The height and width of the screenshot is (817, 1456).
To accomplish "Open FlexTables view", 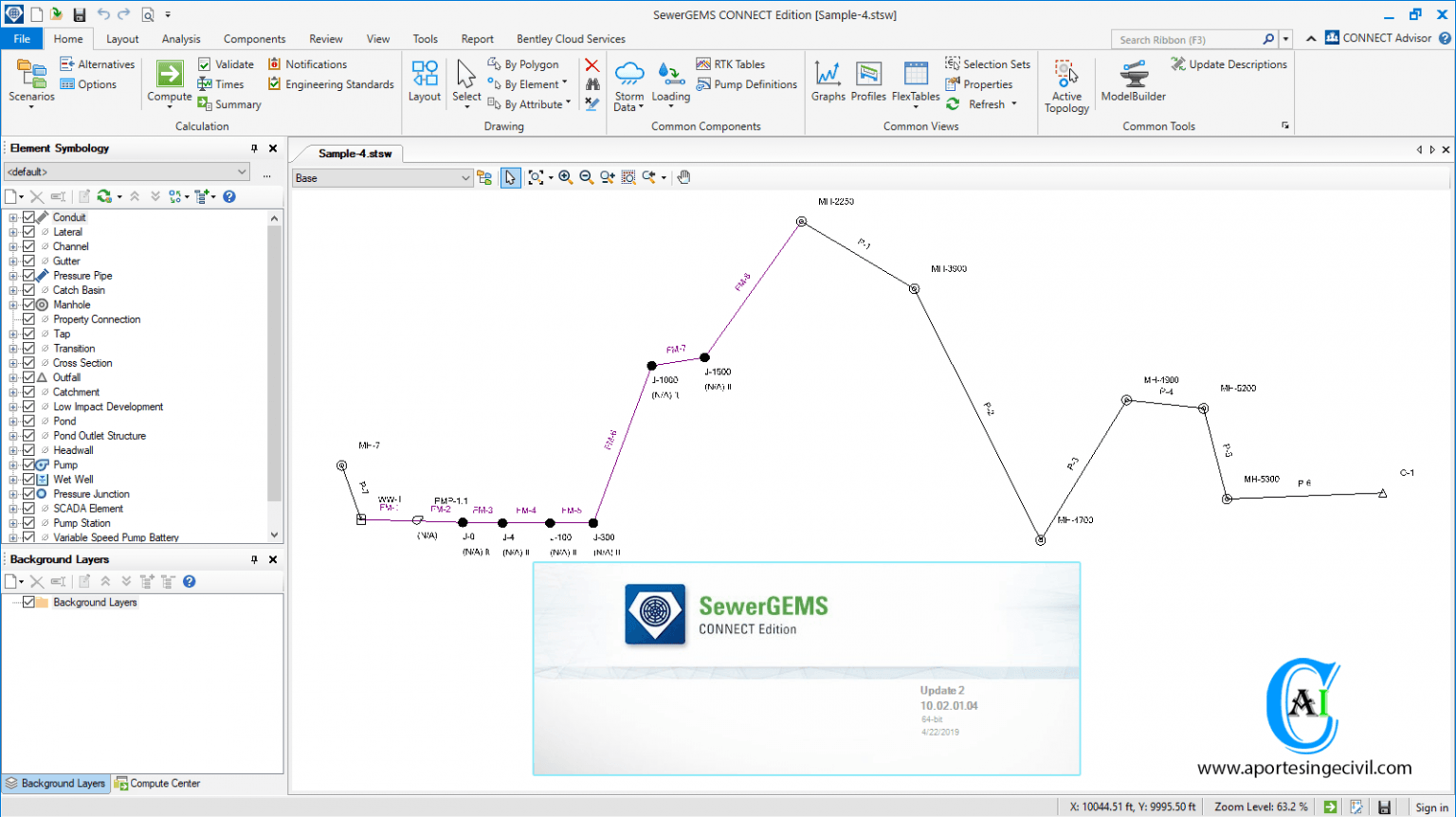I will [916, 82].
